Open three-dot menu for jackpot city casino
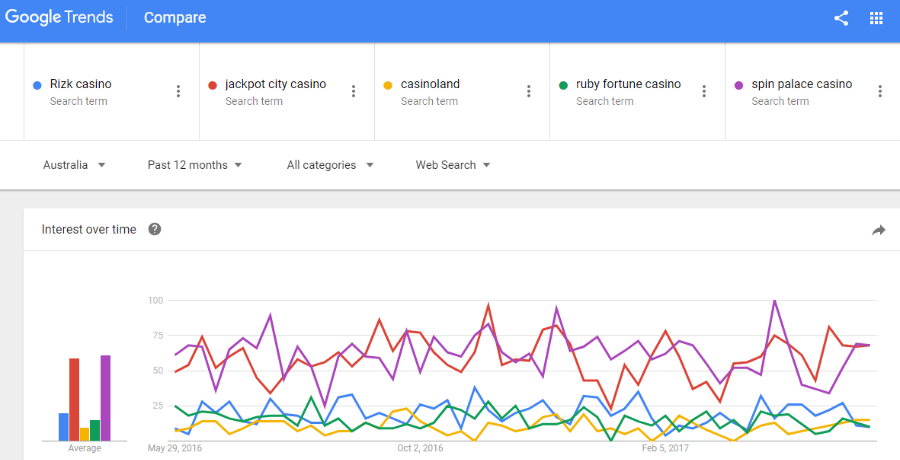The image size is (900, 460). 354,91
